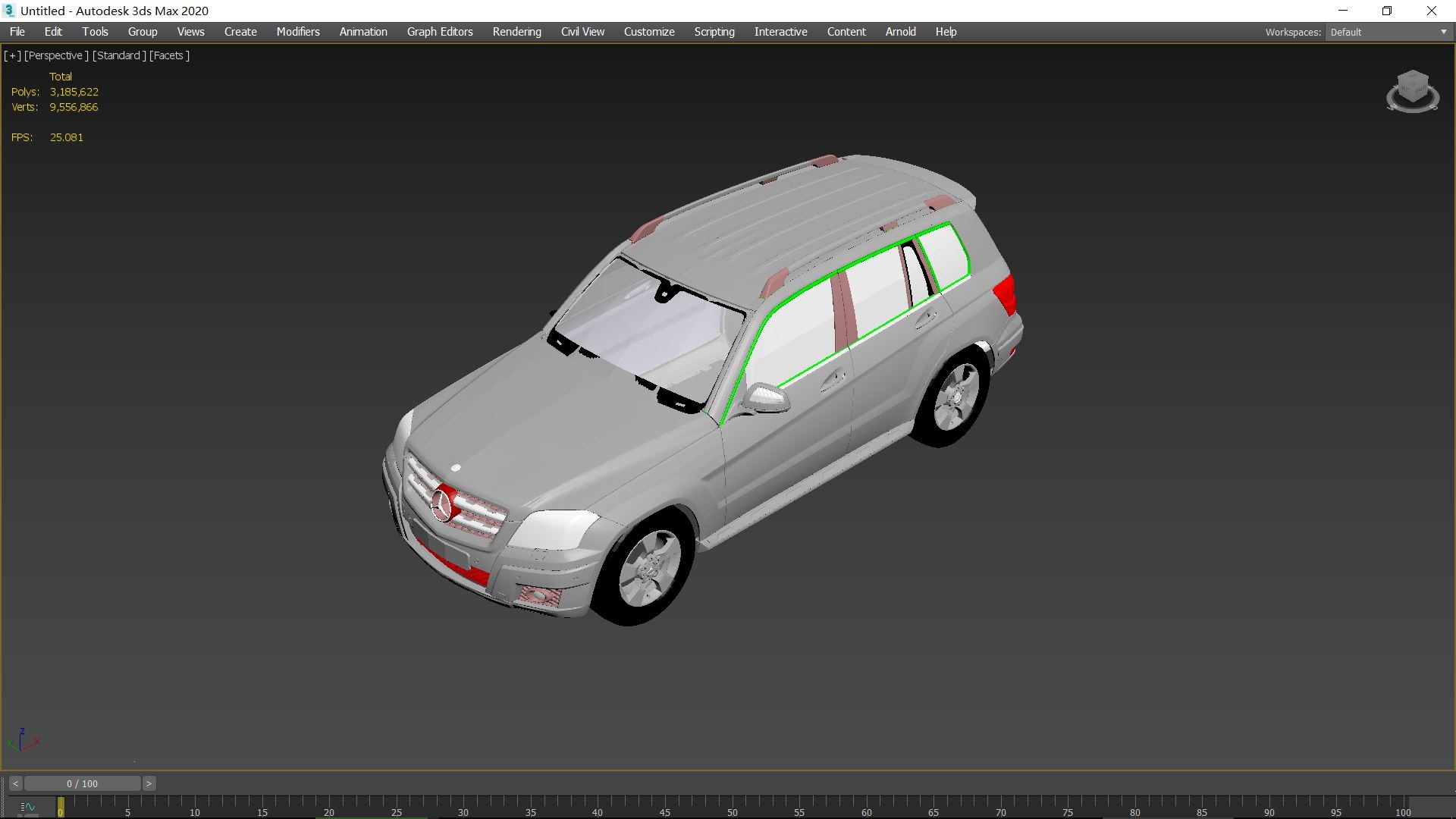Open the Rendering menu

click(516, 32)
